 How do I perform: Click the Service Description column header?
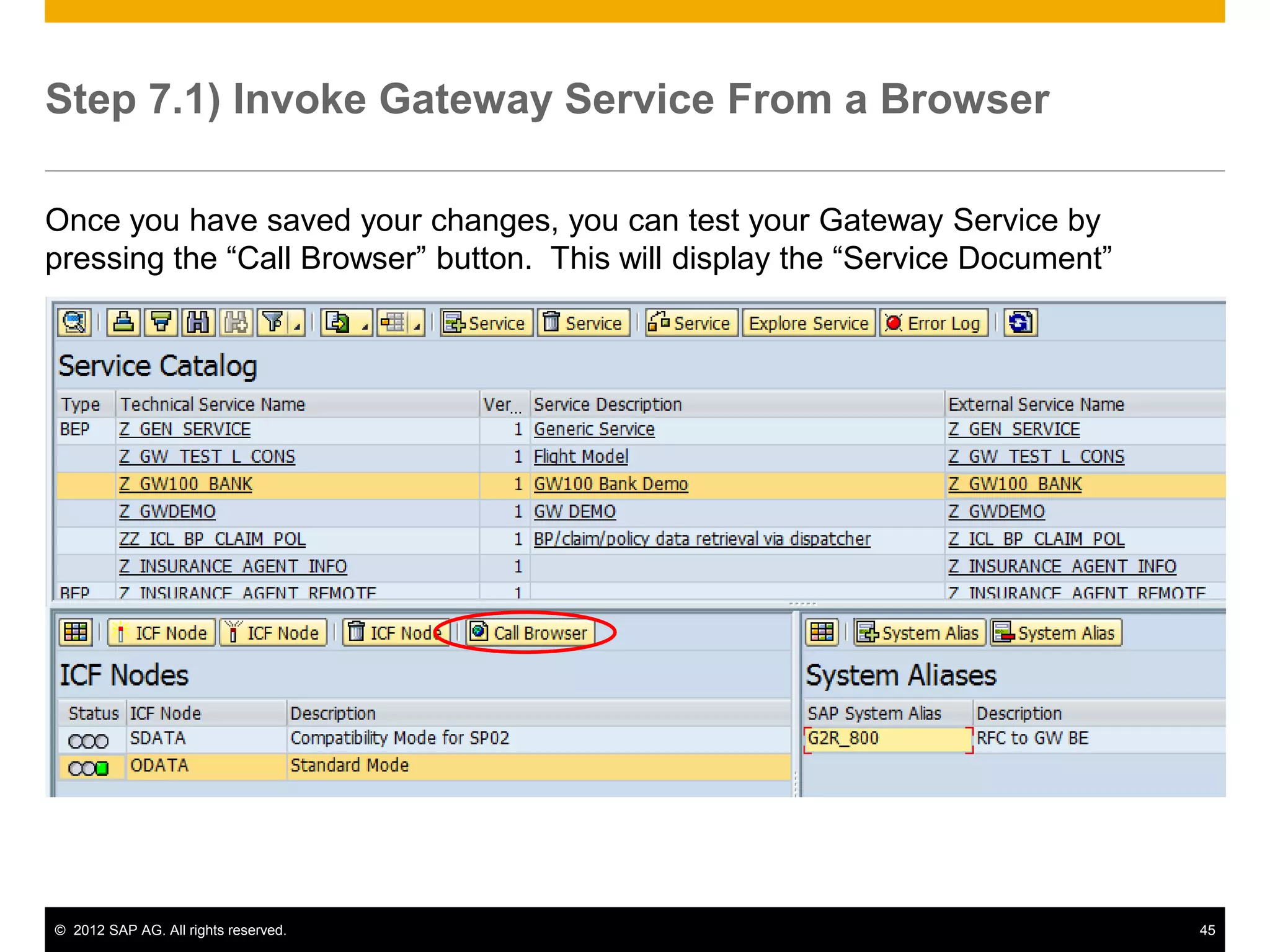[x=737, y=404]
